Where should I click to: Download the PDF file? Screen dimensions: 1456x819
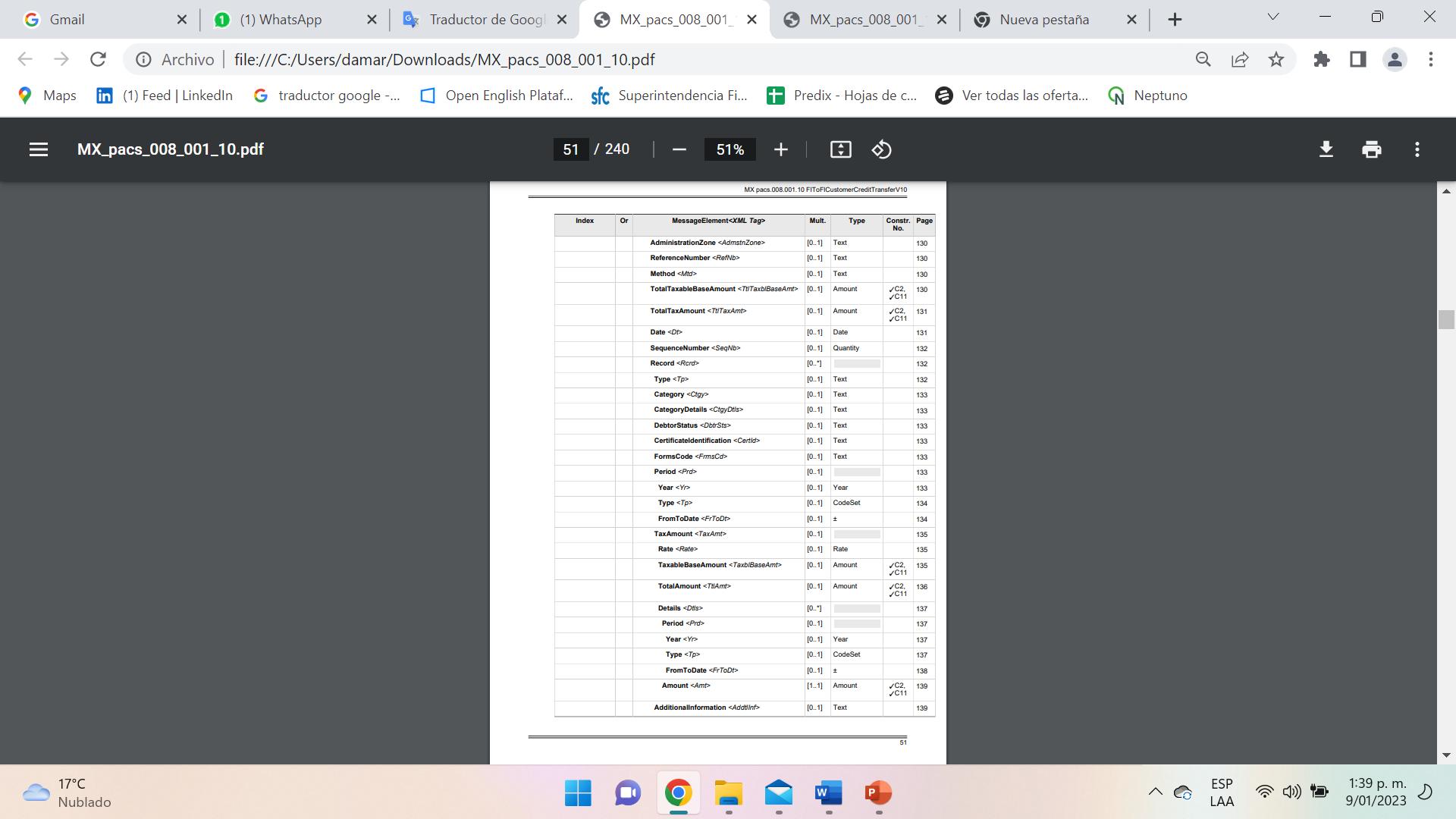pos(1326,149)
